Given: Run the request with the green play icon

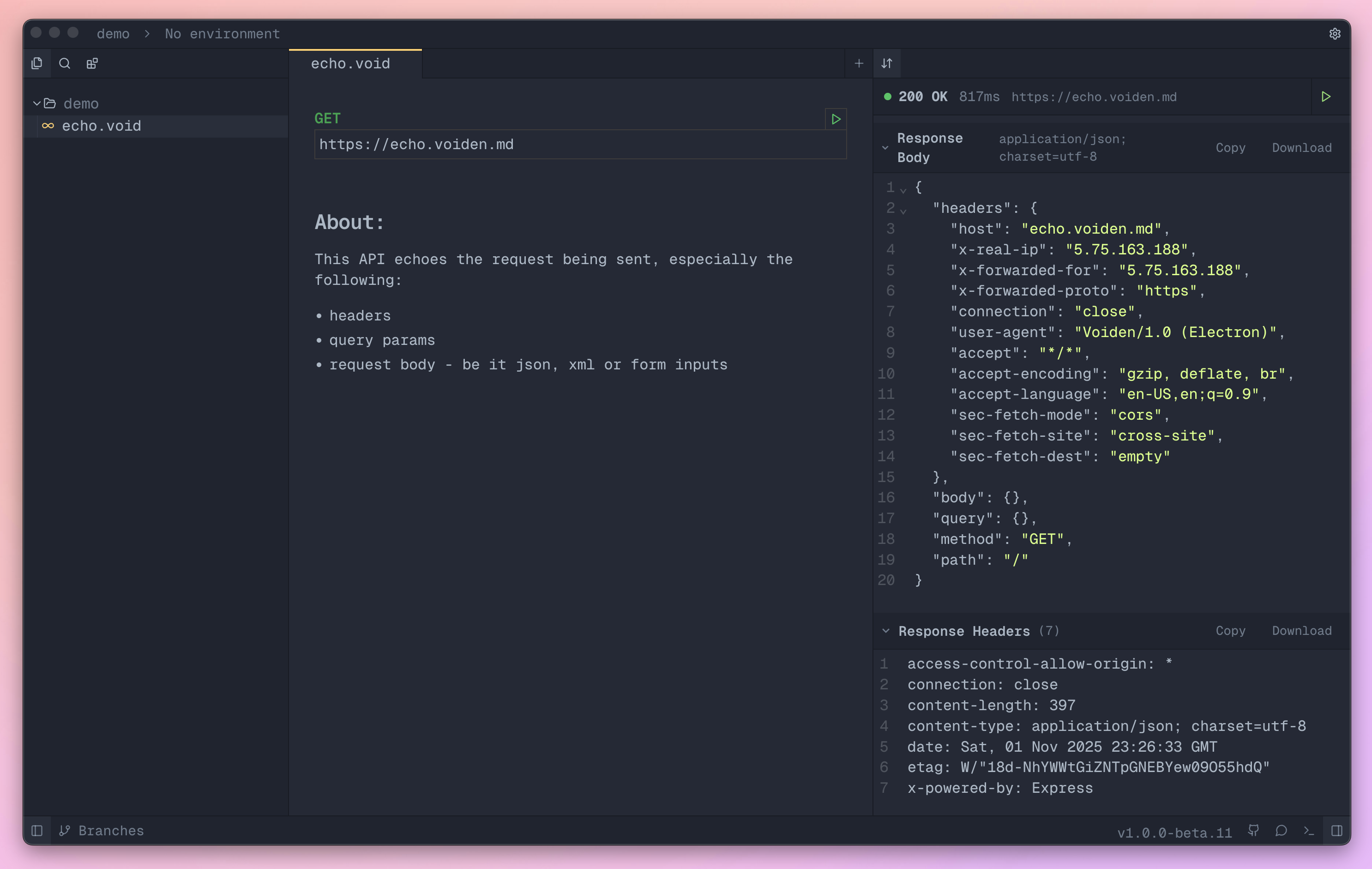Looking at the screenshot, I should point(835,119).
